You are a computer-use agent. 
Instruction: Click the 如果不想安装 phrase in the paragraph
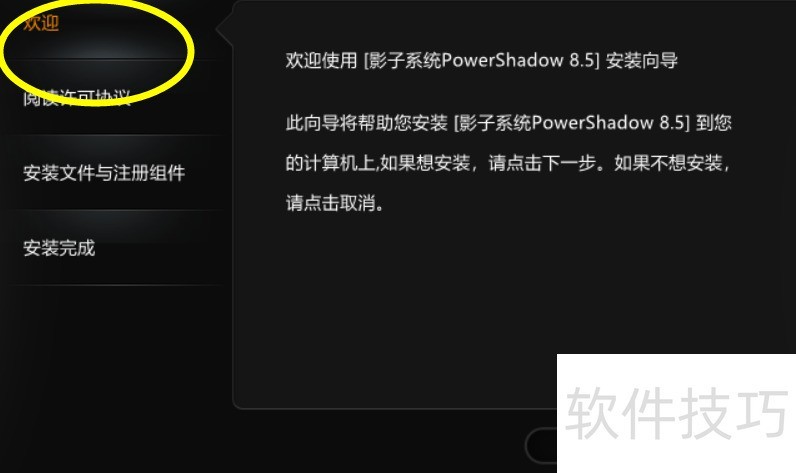tap(668, 163)
